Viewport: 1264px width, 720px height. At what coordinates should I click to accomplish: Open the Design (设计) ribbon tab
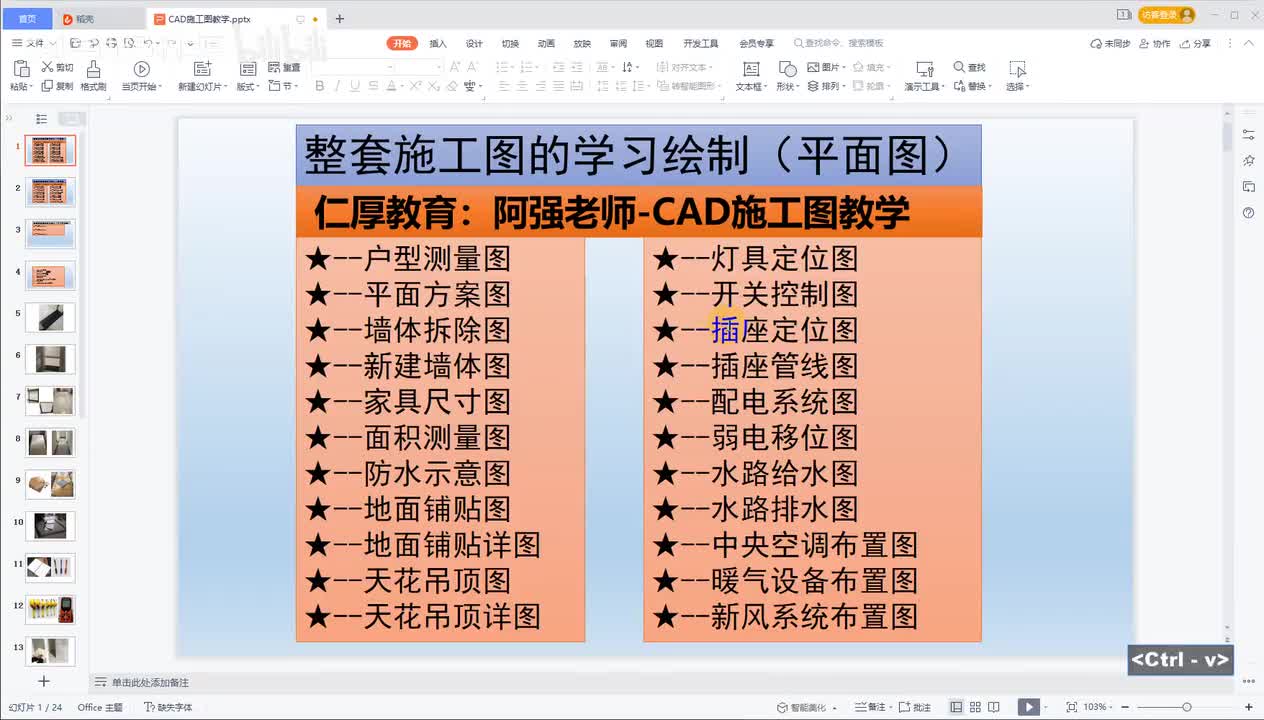pos(474,43)
